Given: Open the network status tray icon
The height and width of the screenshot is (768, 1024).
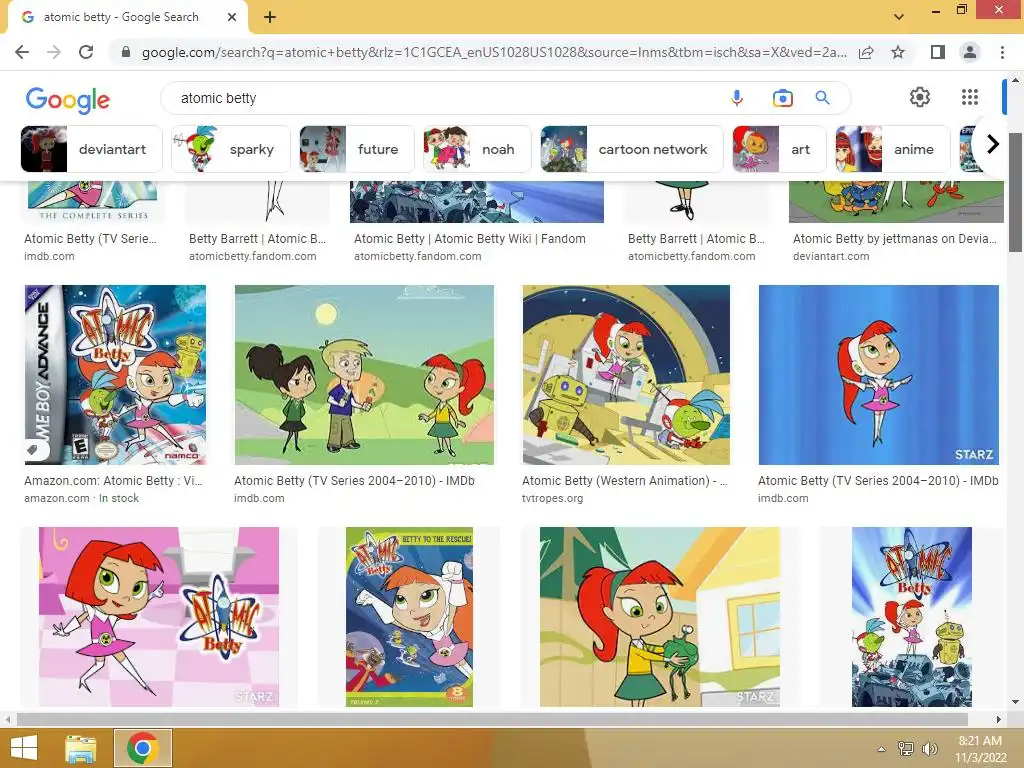Looking at the screenshot, I should tap(906, 749).
